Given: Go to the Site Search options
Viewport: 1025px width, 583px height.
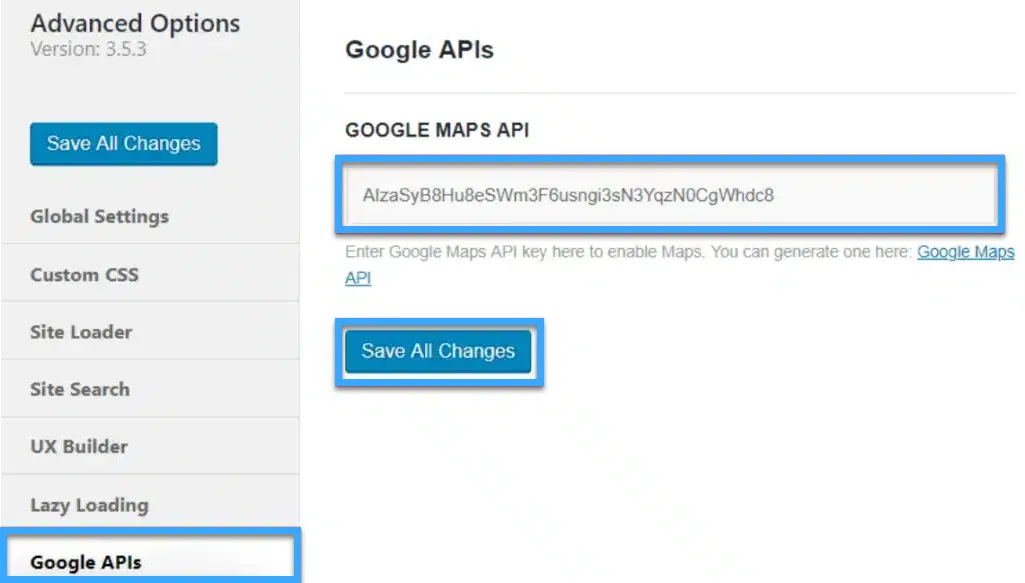Looking at the screenshot, I should tap(80, 389).
